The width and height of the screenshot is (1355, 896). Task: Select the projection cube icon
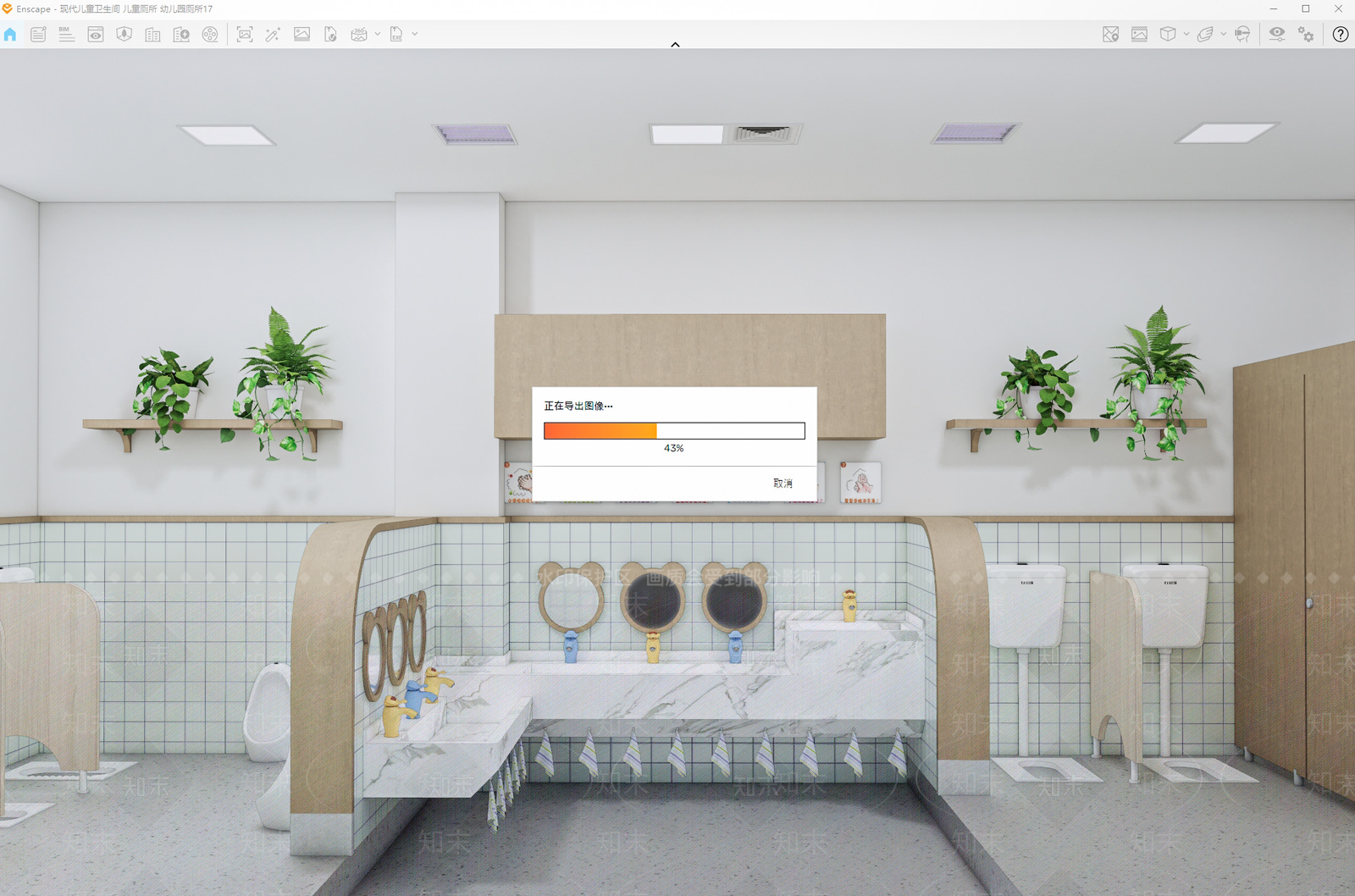(x=1168, y=35)
